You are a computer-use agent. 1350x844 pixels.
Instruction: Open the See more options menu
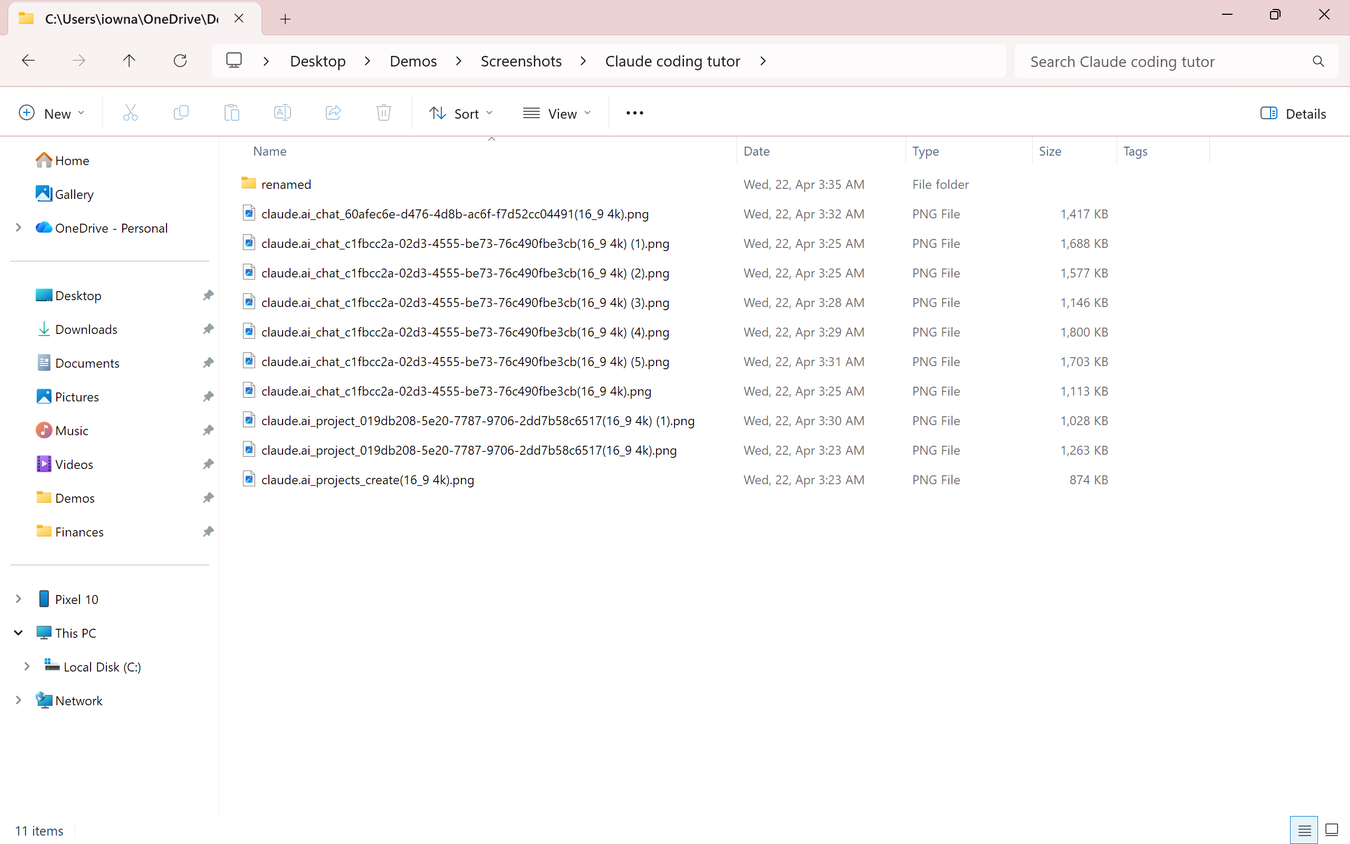pyautogui.click(x=635, y=113)
